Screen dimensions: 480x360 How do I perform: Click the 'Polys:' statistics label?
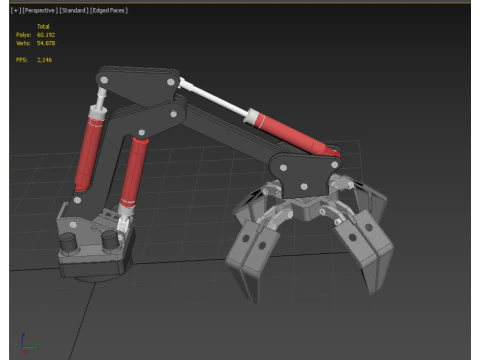point(23,35)
